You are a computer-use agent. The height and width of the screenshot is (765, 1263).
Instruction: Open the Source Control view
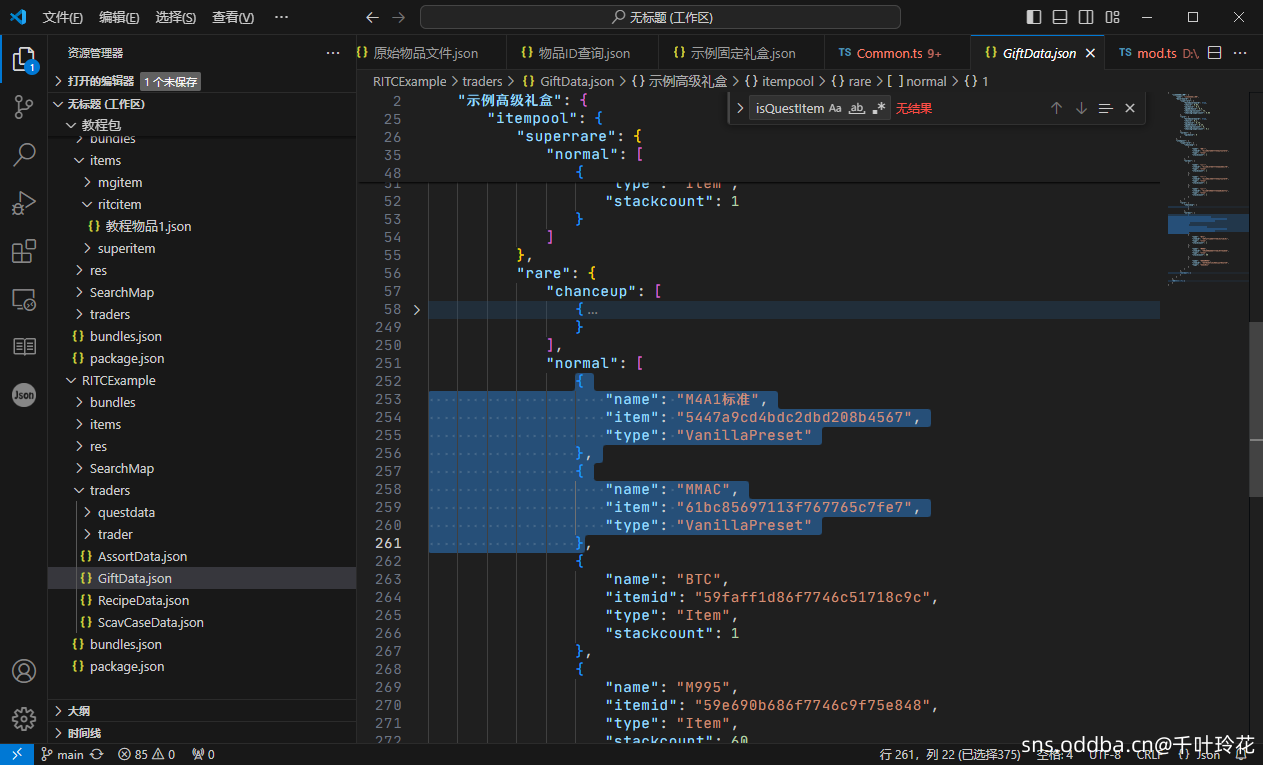pos(24,107)
